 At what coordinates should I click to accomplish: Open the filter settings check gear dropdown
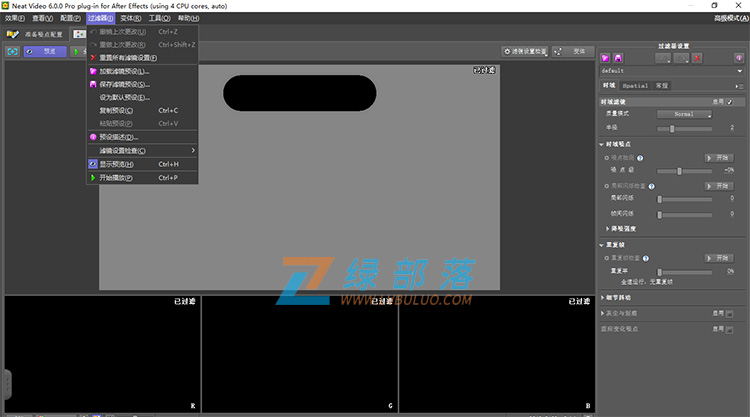(x=525, y=51)
